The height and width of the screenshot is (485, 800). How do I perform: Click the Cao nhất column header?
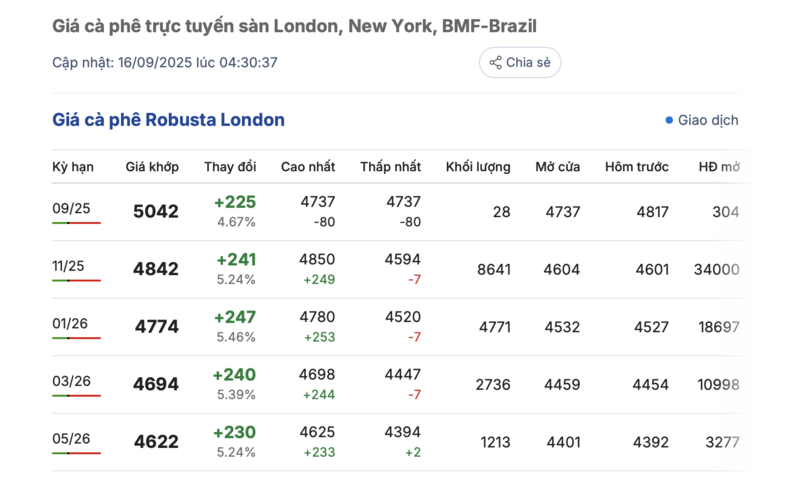(x=308, y=167)
